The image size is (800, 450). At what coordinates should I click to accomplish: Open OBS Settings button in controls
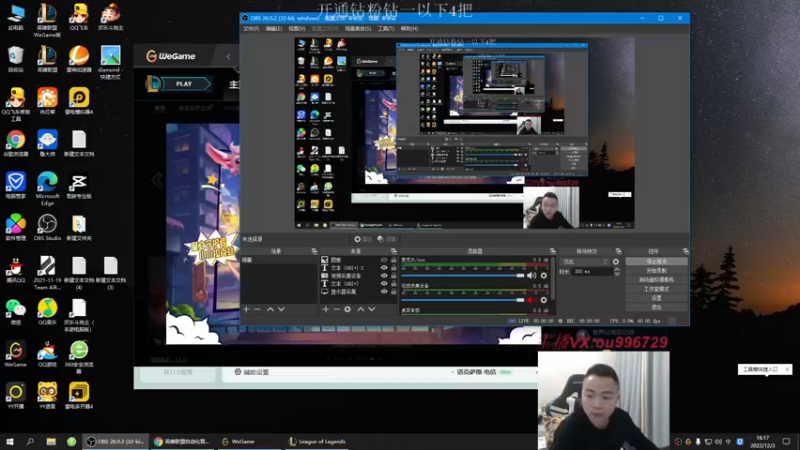tap(657, 298)
